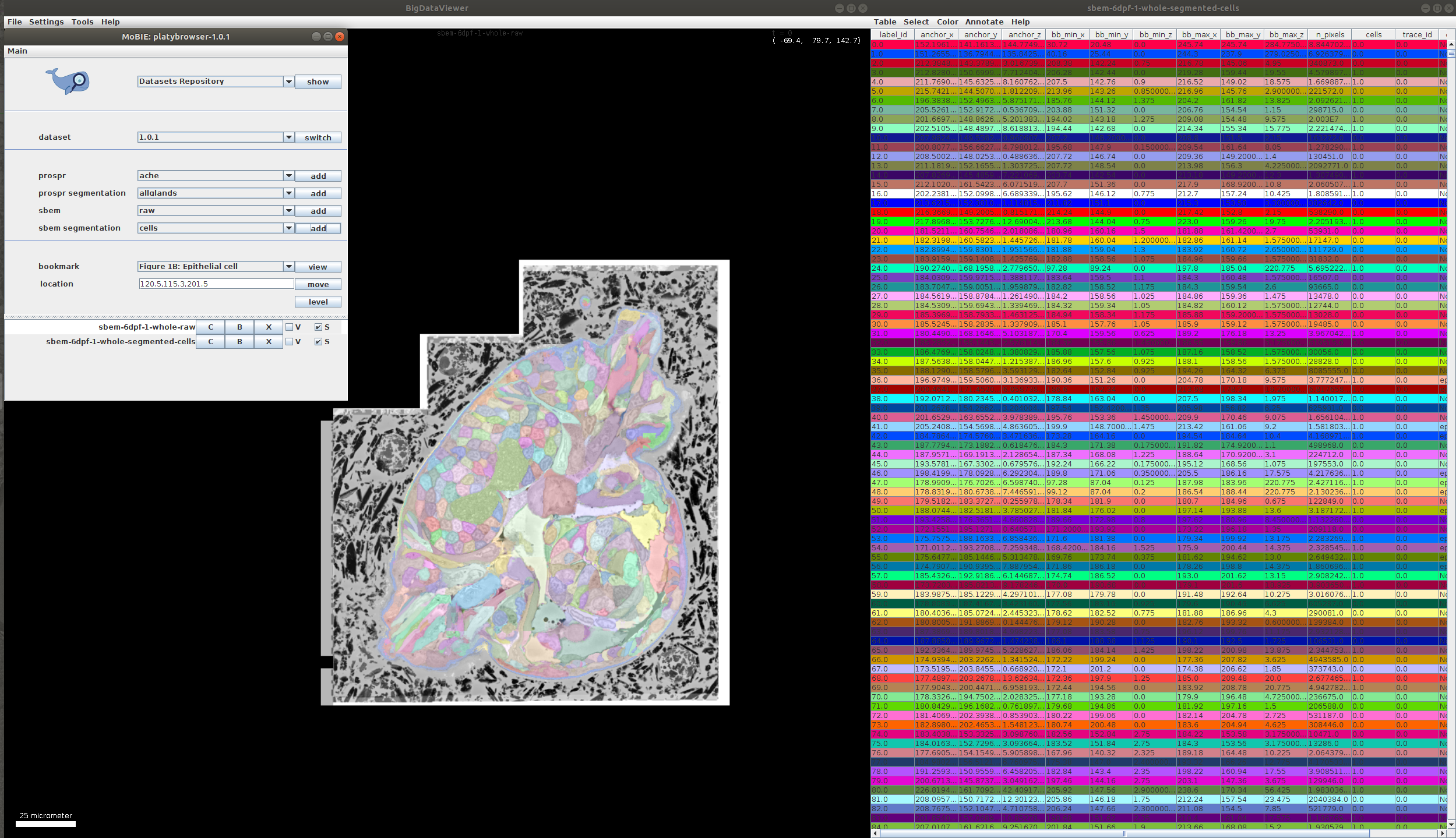Click the location input field

[216, 284]
